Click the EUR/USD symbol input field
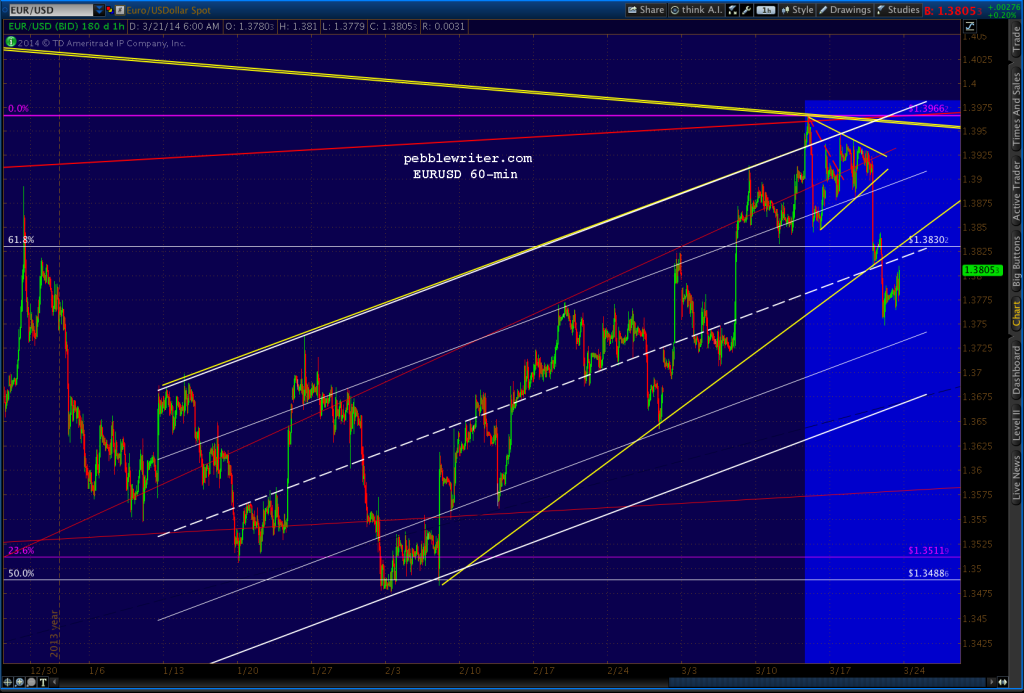Image resolution: width=1024 pixels, height=693 pixels. [x=50, y=9]
